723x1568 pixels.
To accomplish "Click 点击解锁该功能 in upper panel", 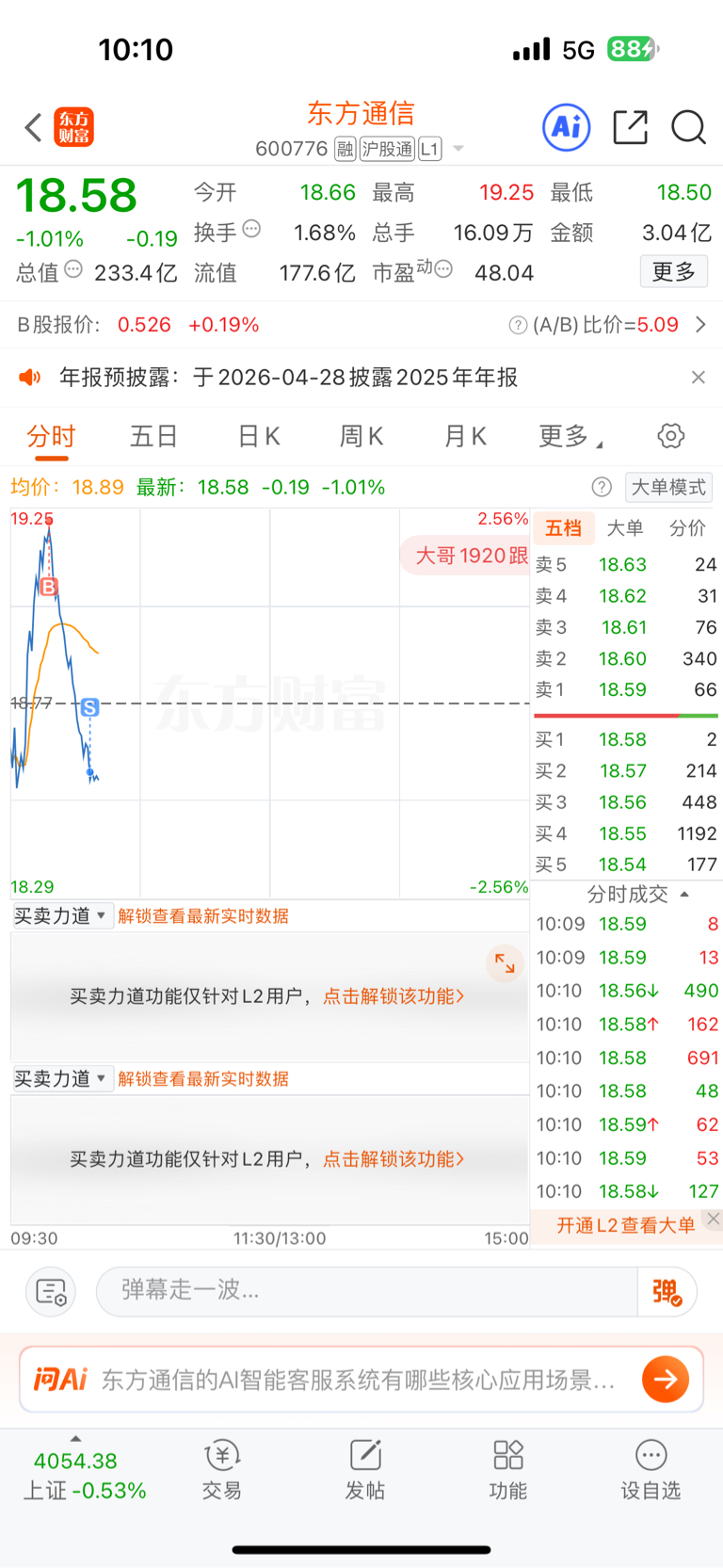I will point(394,996).
